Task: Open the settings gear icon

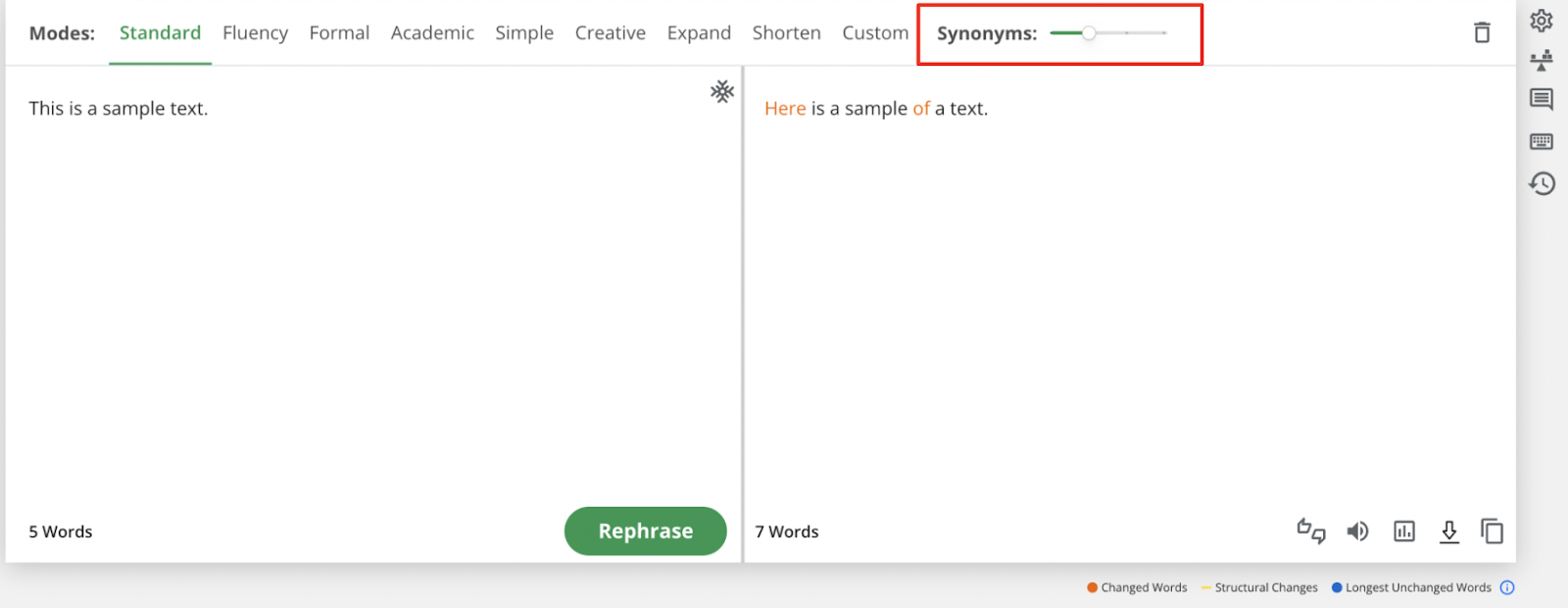Action: pyautogui.click(x=1542, y=21)
